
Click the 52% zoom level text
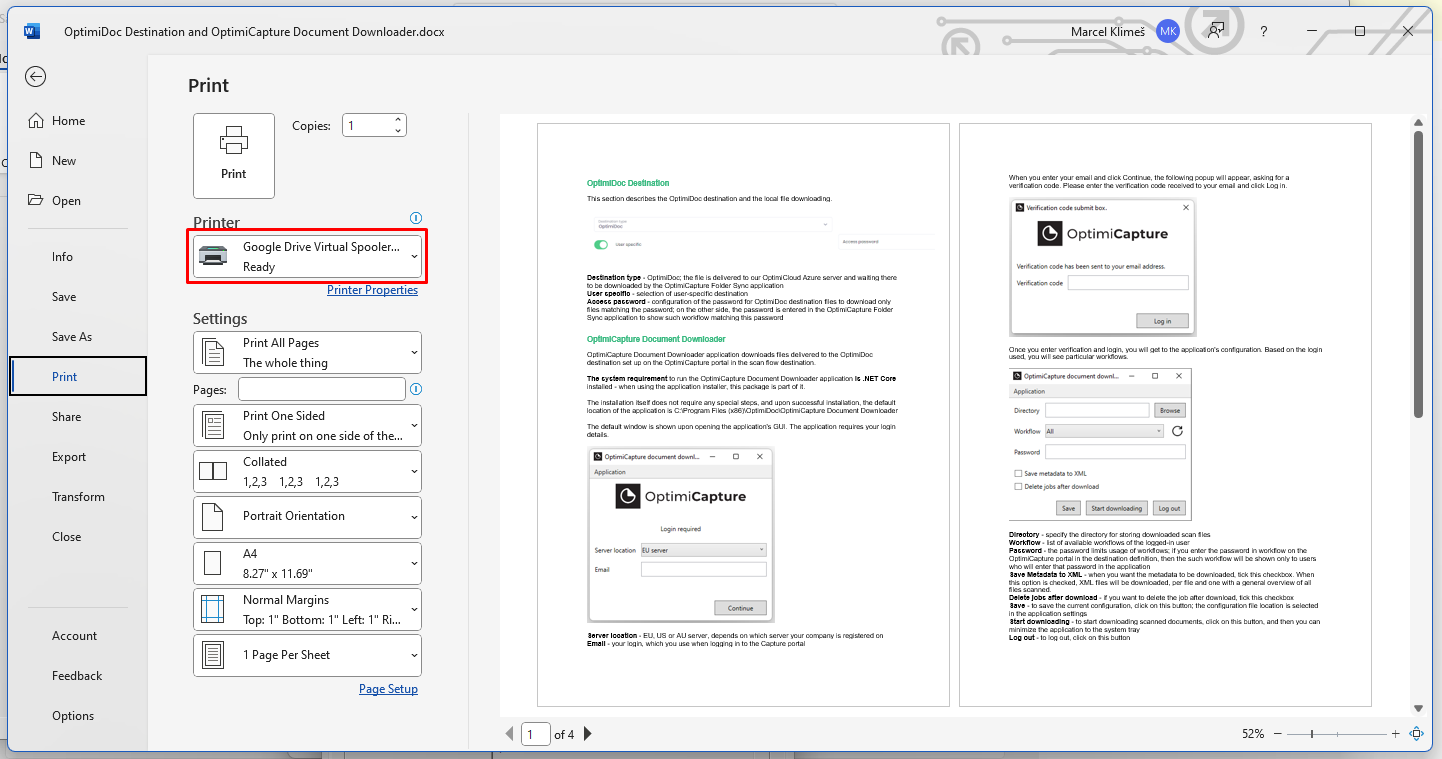[x=1253, y=734]
